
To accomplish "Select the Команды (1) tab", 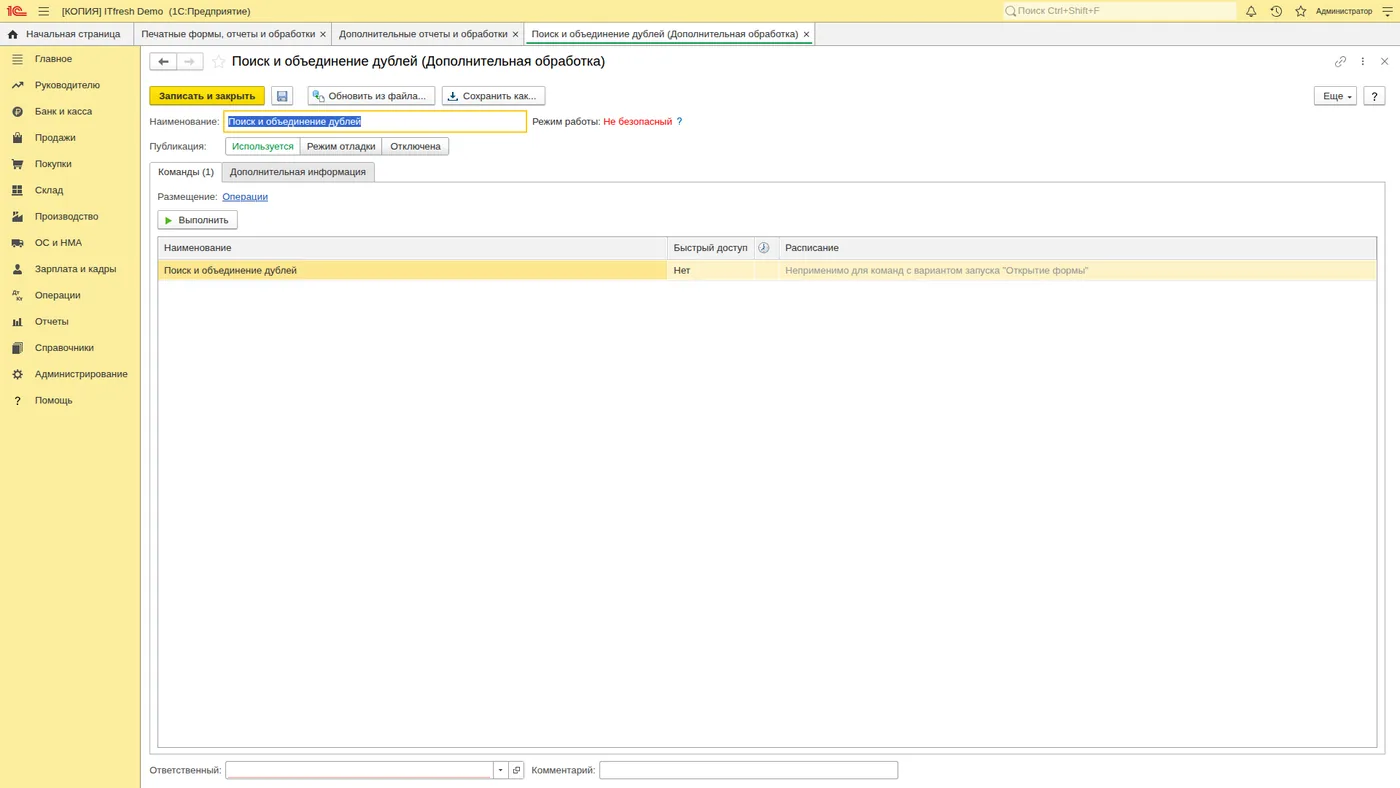I will [186, 172].
